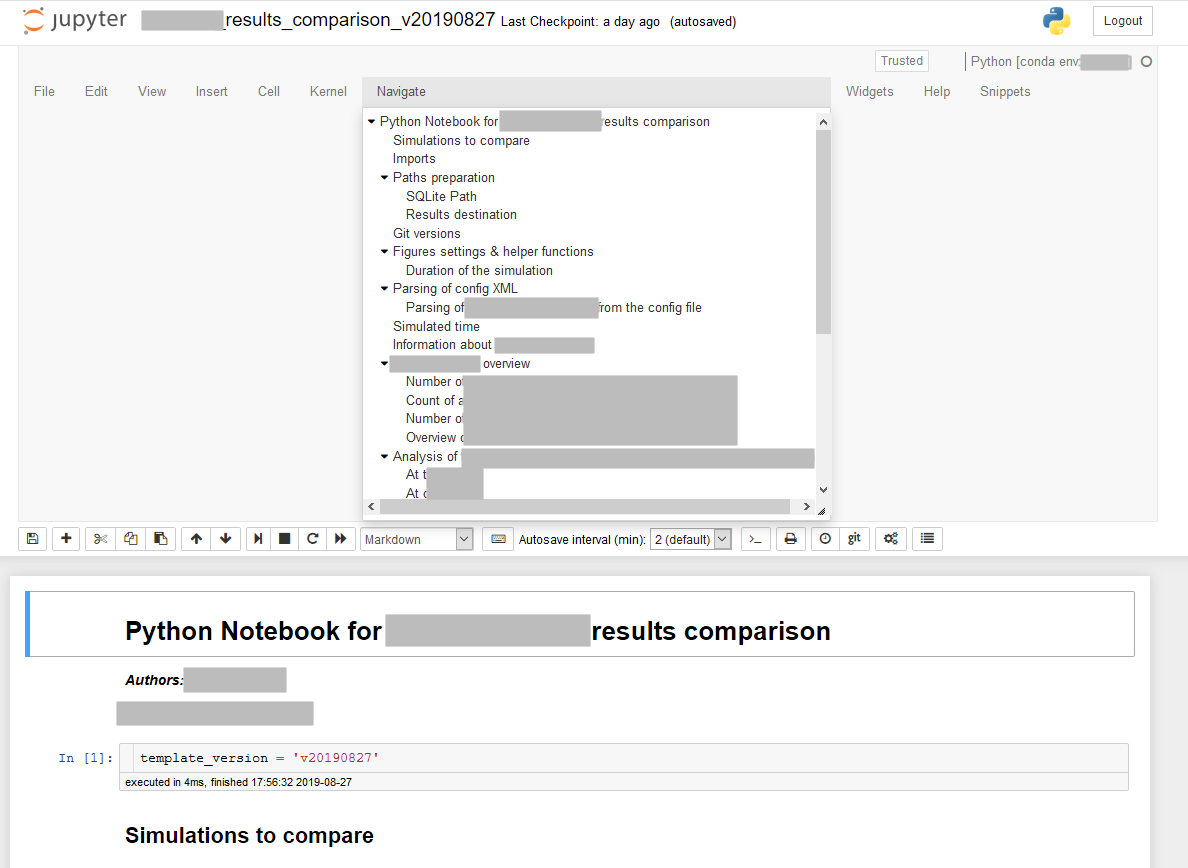Open the Kernel menu
1188x868 pixels.
[x=328, y=91]
